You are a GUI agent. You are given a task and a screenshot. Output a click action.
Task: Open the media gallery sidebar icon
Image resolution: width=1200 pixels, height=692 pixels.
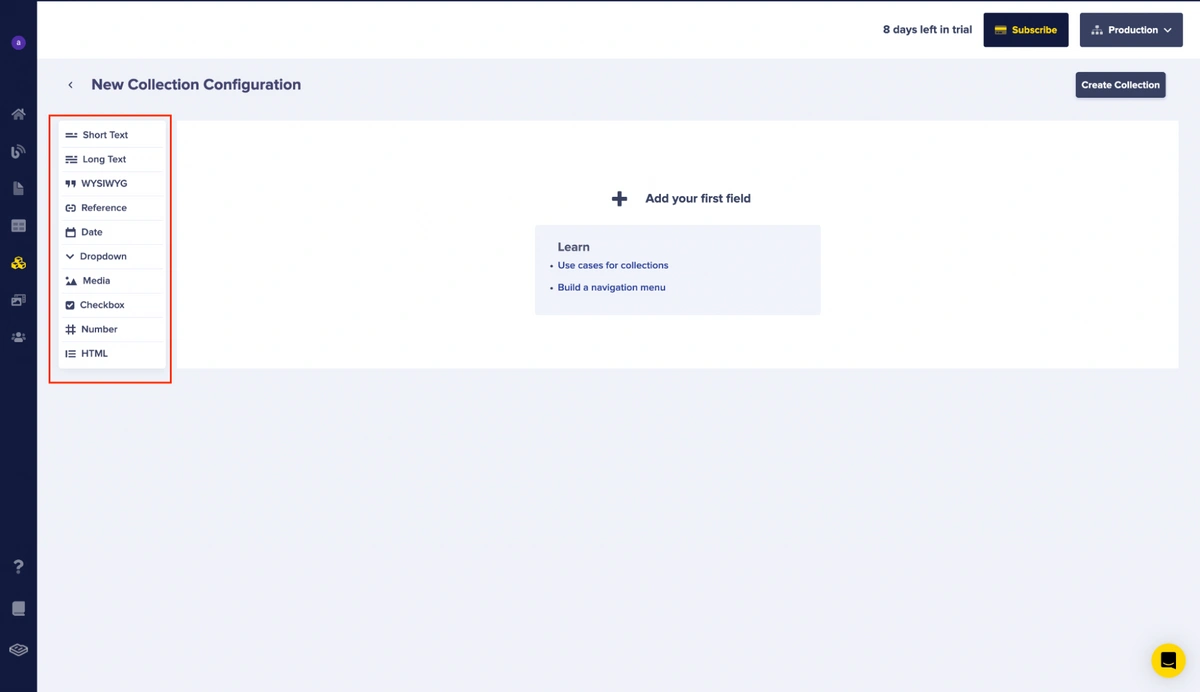pyautogui.click(x=18, y=300)
